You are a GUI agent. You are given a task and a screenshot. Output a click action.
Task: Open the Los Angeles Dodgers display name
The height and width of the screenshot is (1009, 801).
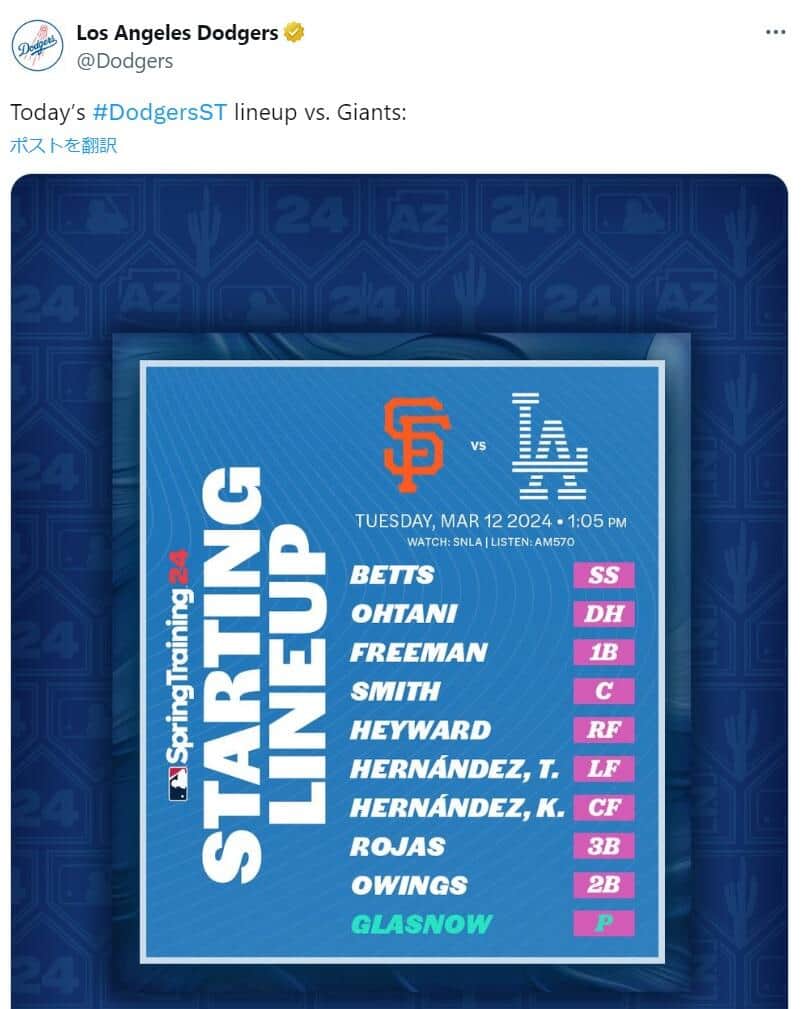[x=177, y=33]
